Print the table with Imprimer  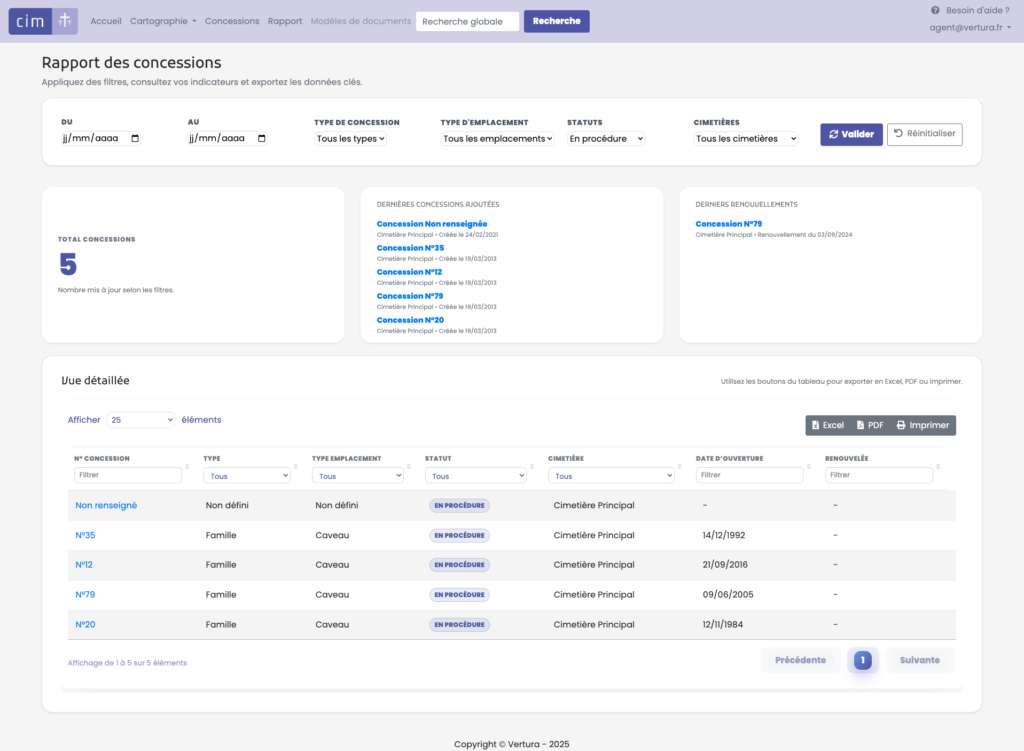click(922, 425)
